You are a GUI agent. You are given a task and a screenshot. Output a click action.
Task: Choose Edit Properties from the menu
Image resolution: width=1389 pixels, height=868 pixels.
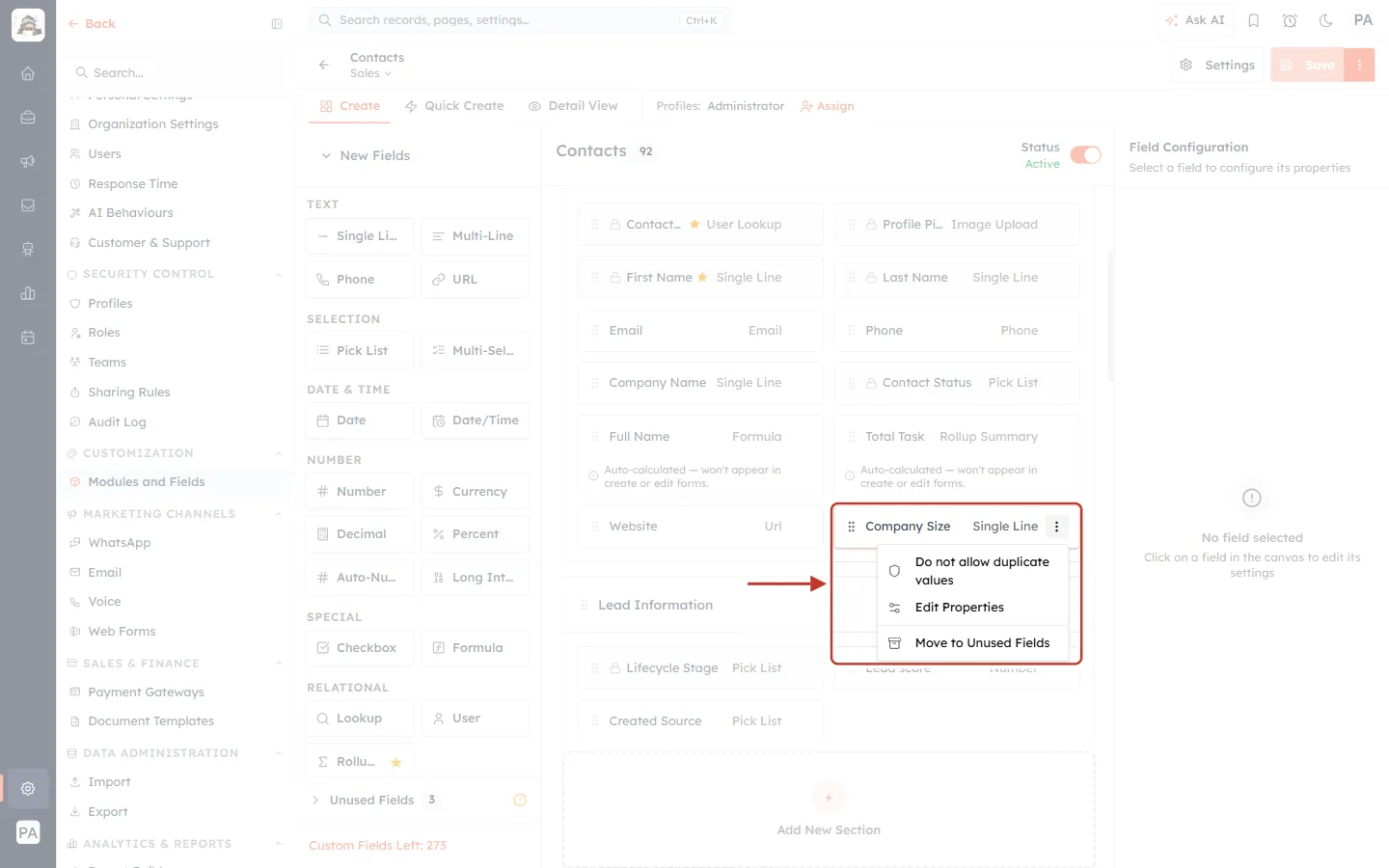coord(973,608)
